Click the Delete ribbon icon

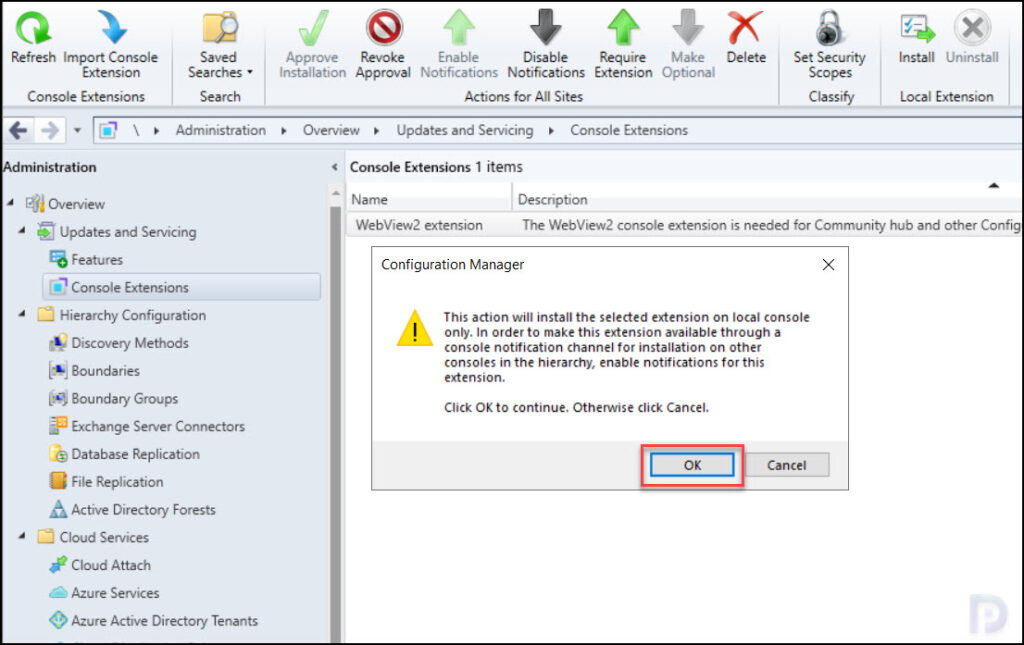click(745, 28)
